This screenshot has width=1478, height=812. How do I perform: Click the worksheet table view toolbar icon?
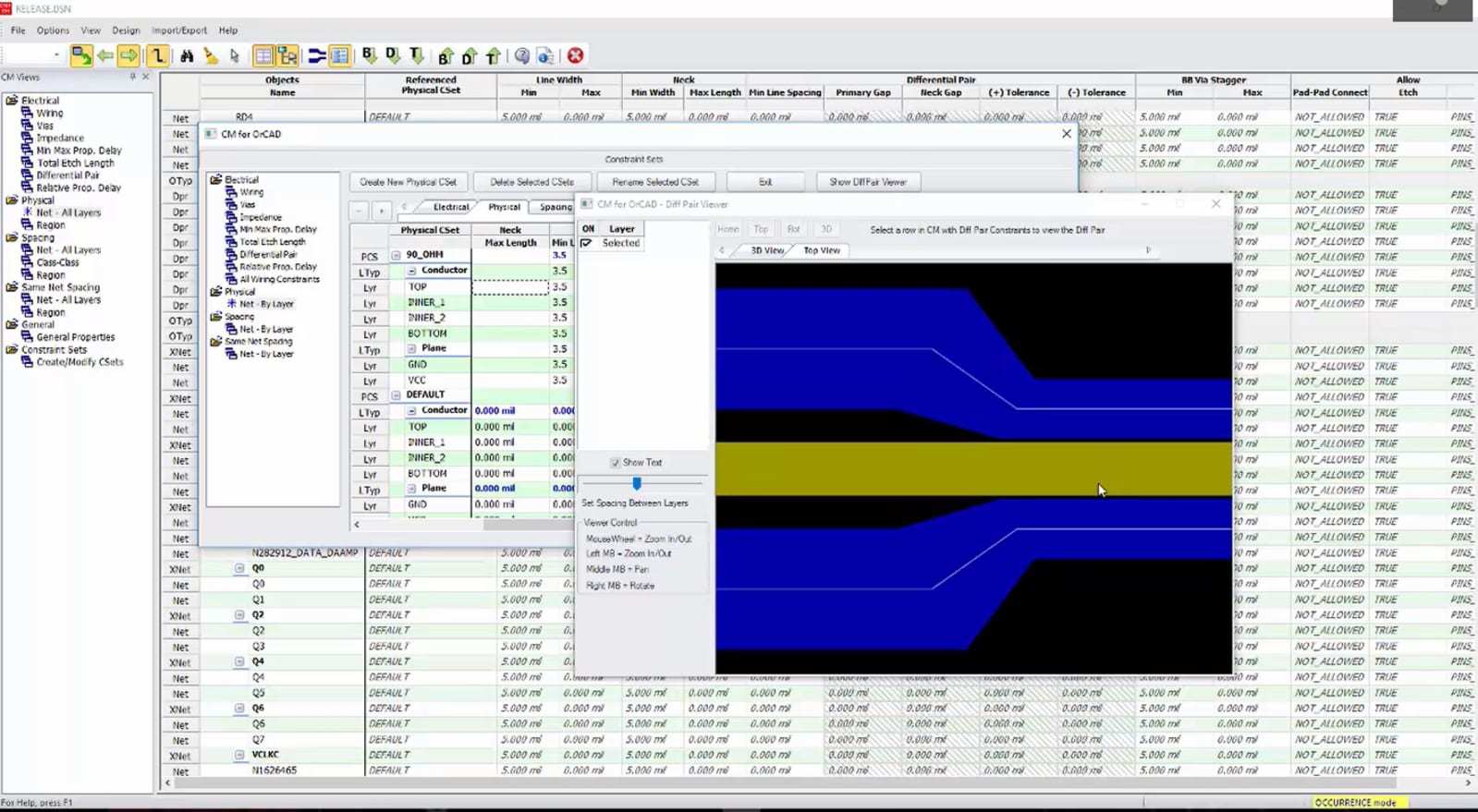click(x=263, y=56)
